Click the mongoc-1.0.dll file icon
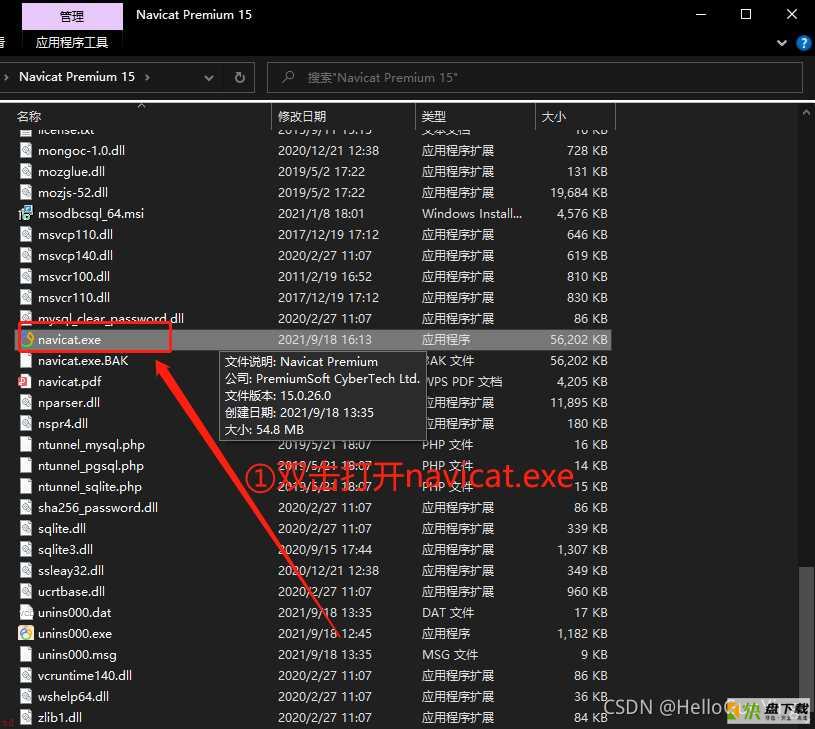This screenshot has width=815, height=729. click(25, 151)
